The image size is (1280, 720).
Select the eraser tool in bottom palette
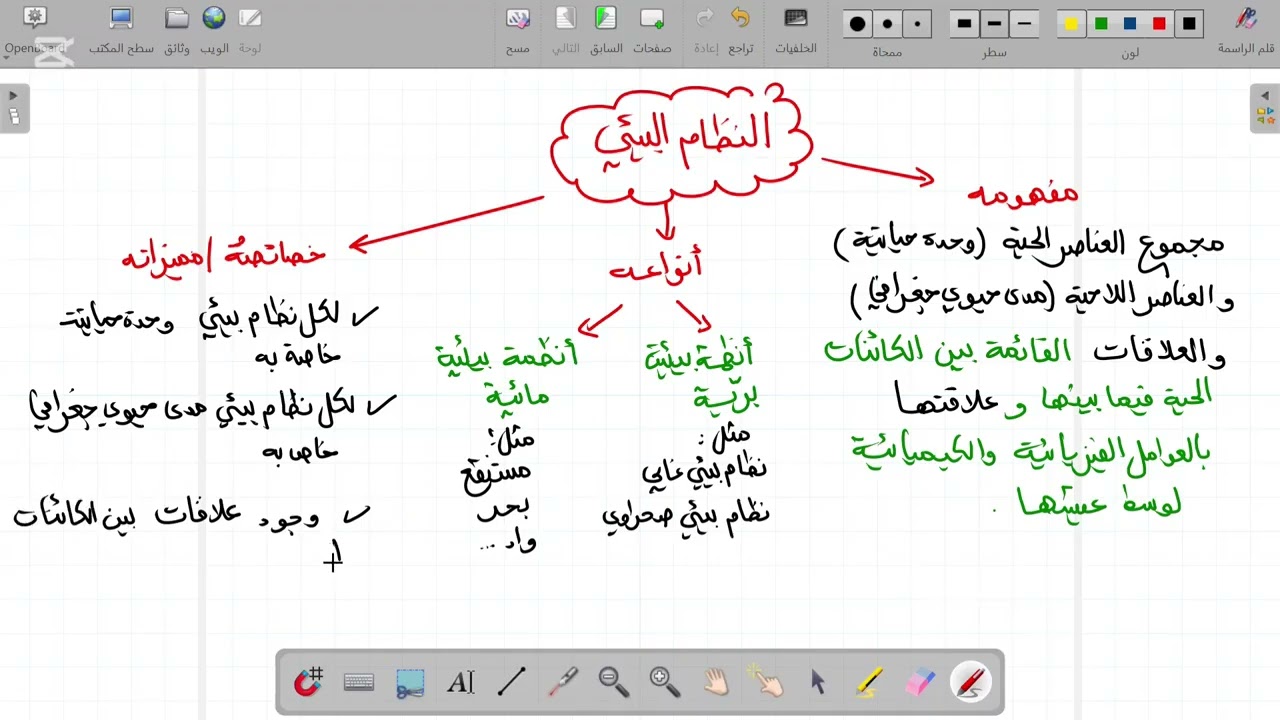click(x=919, y=682)
